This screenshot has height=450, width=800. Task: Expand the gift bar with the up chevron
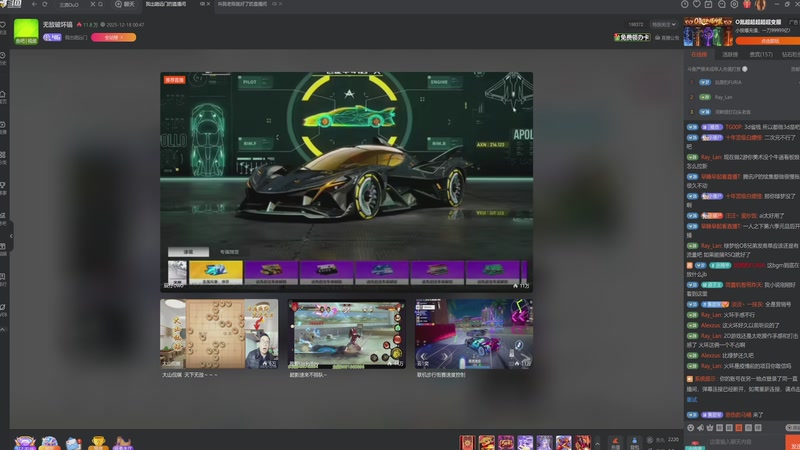pos(597,443)
